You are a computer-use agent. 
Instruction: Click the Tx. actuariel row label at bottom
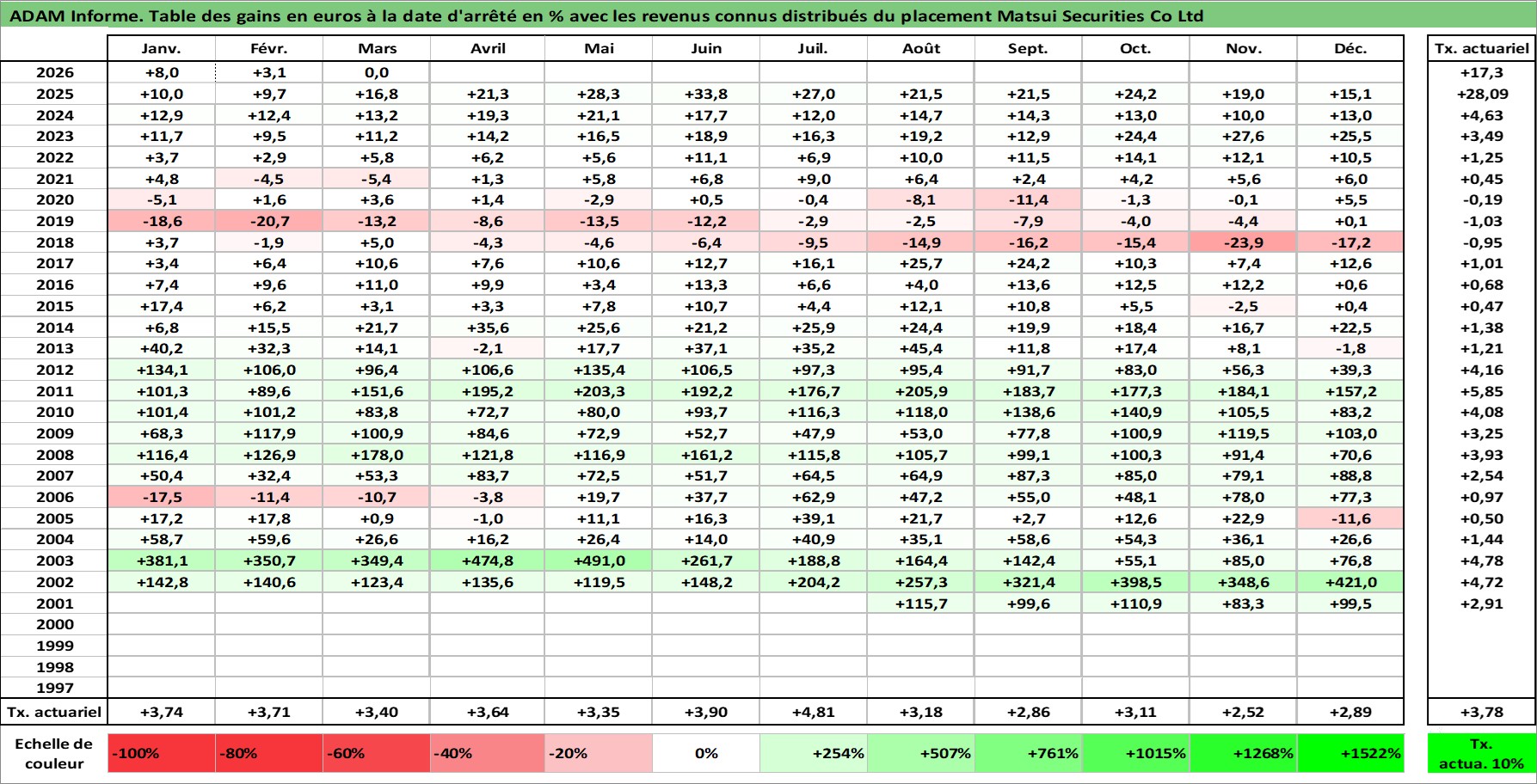pyautogui.click(x=54, y=712)
